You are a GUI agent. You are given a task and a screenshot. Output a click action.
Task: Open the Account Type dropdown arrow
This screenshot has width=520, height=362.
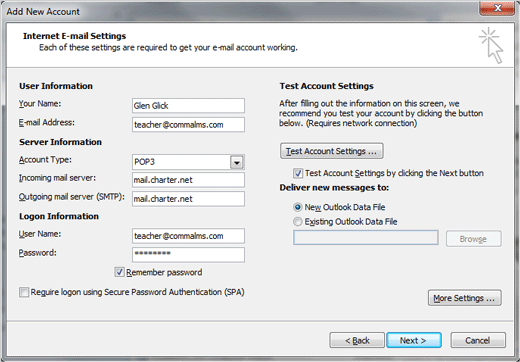coord(237,162)
